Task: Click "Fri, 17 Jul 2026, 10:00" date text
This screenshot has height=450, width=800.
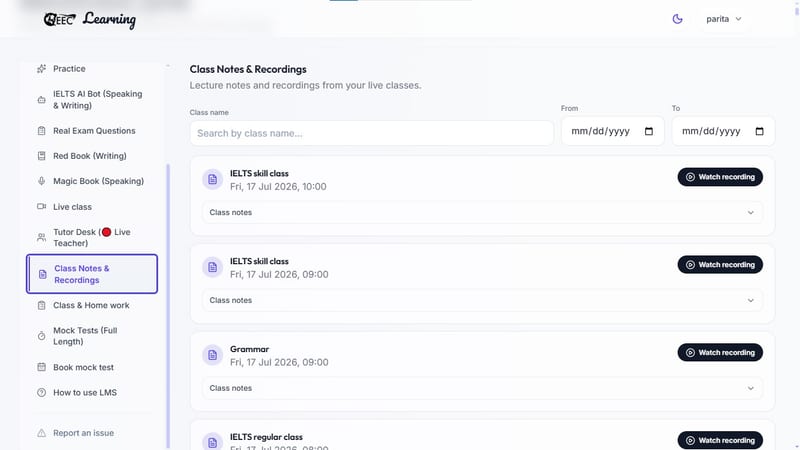Action: tap(278, 187)
